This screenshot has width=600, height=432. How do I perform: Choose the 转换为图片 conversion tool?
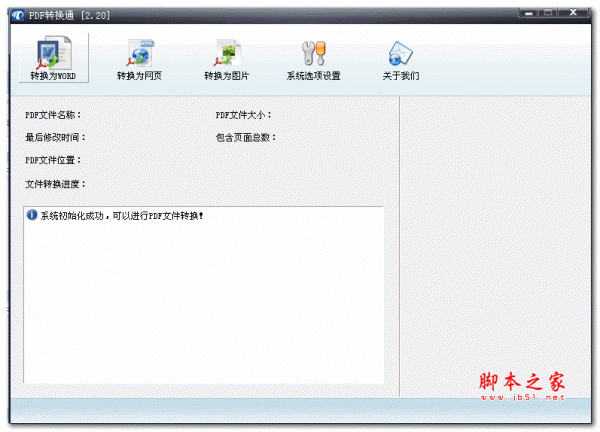(x=227, y=59)
